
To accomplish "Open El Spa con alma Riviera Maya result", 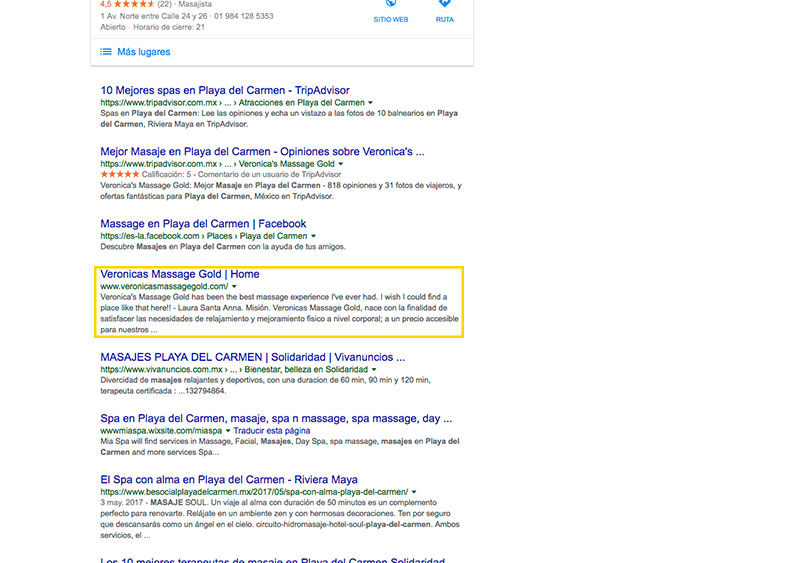I will click(x=229, y=480).
